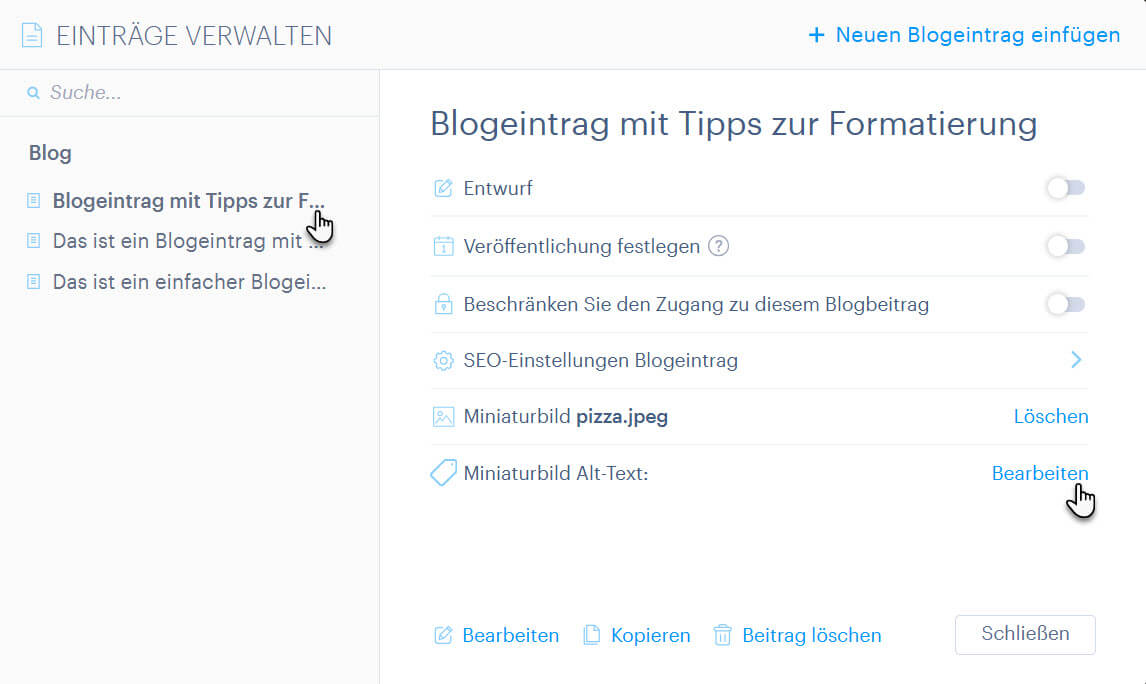
Task: Click Löschen to remove thumbnail
Action: click(1050, 417)
